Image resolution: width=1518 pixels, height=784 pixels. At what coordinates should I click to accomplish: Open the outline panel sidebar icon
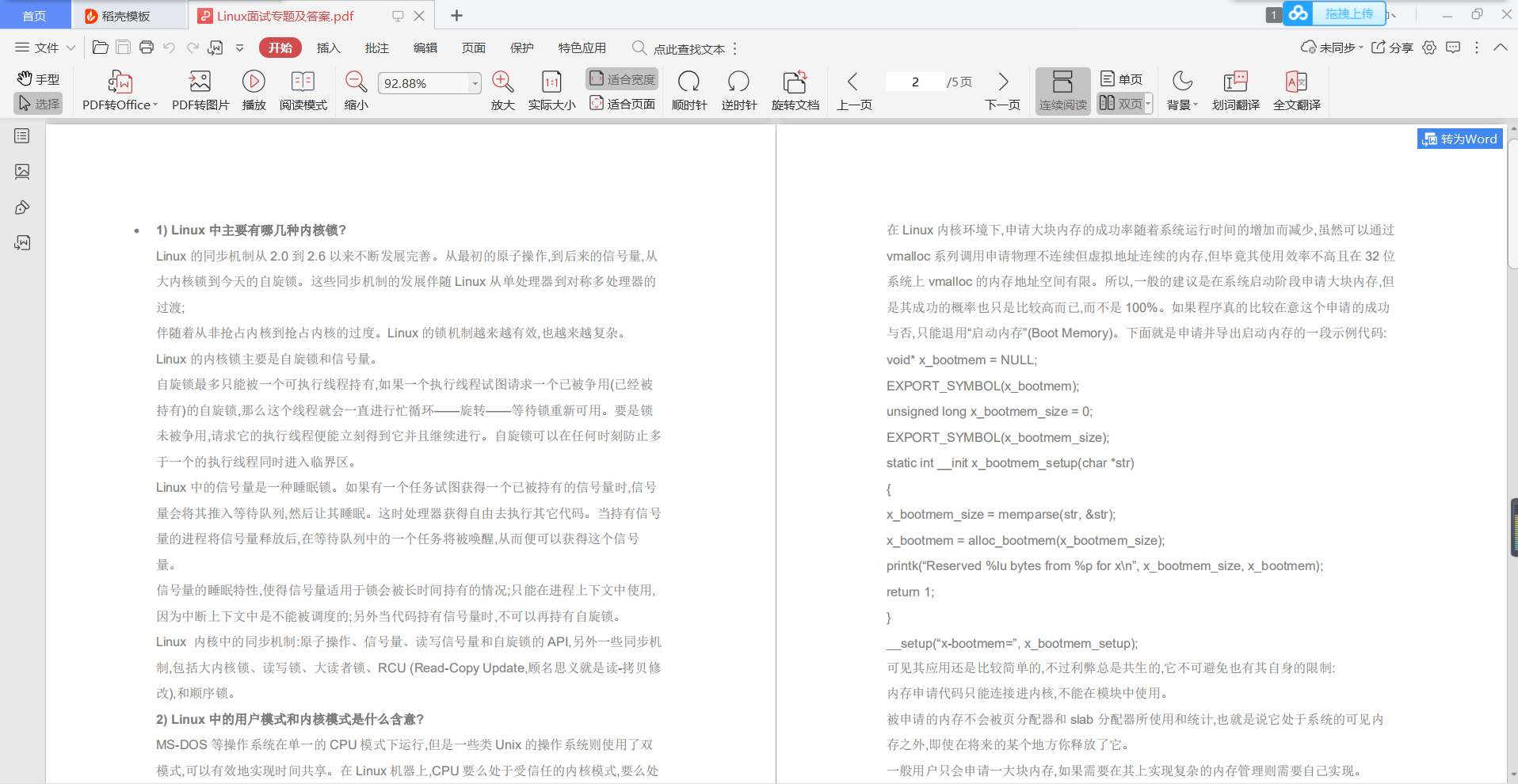(x=22, y=136)
